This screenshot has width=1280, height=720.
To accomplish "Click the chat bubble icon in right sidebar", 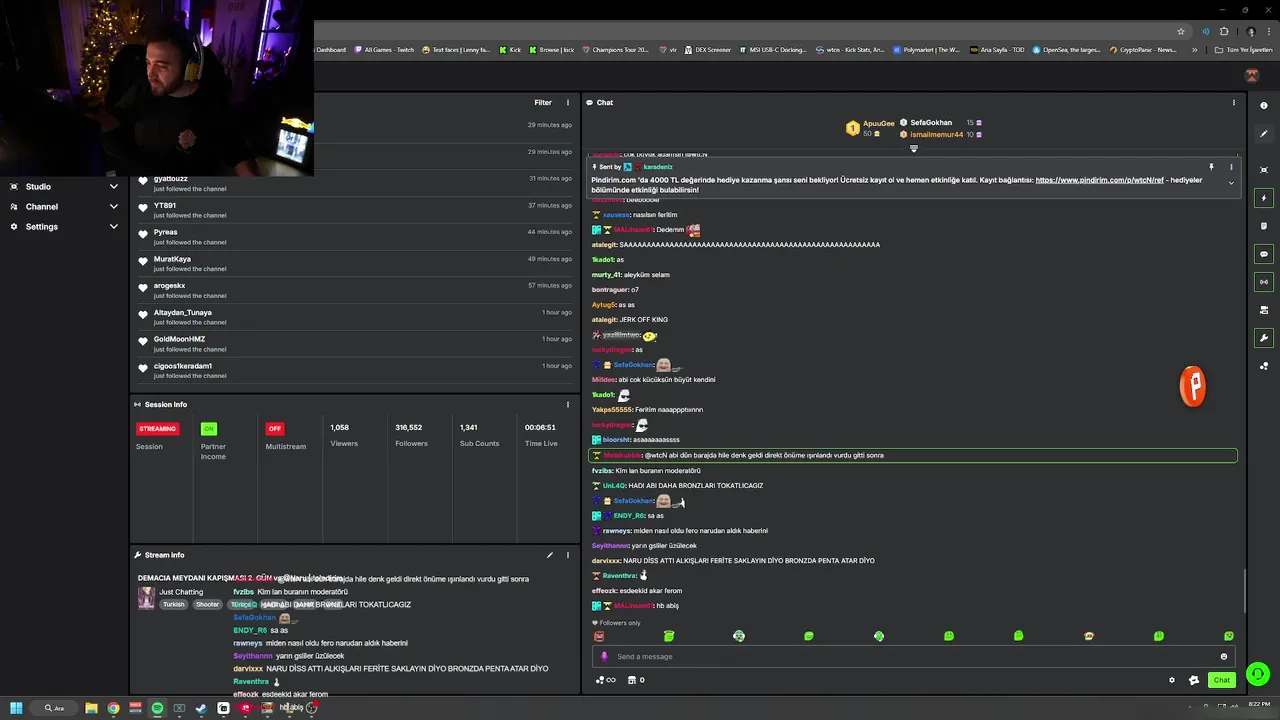I will [x=1264, y=254].
